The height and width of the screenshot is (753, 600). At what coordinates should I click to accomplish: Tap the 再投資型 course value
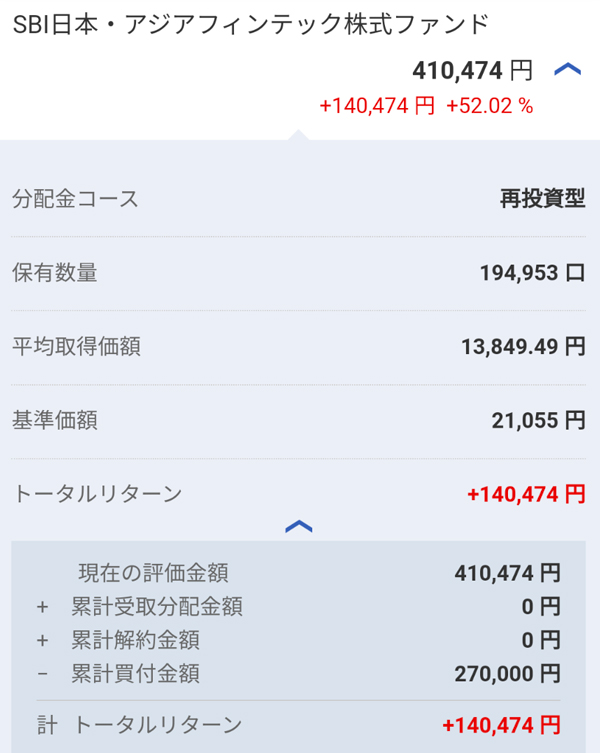click(542, 199)
